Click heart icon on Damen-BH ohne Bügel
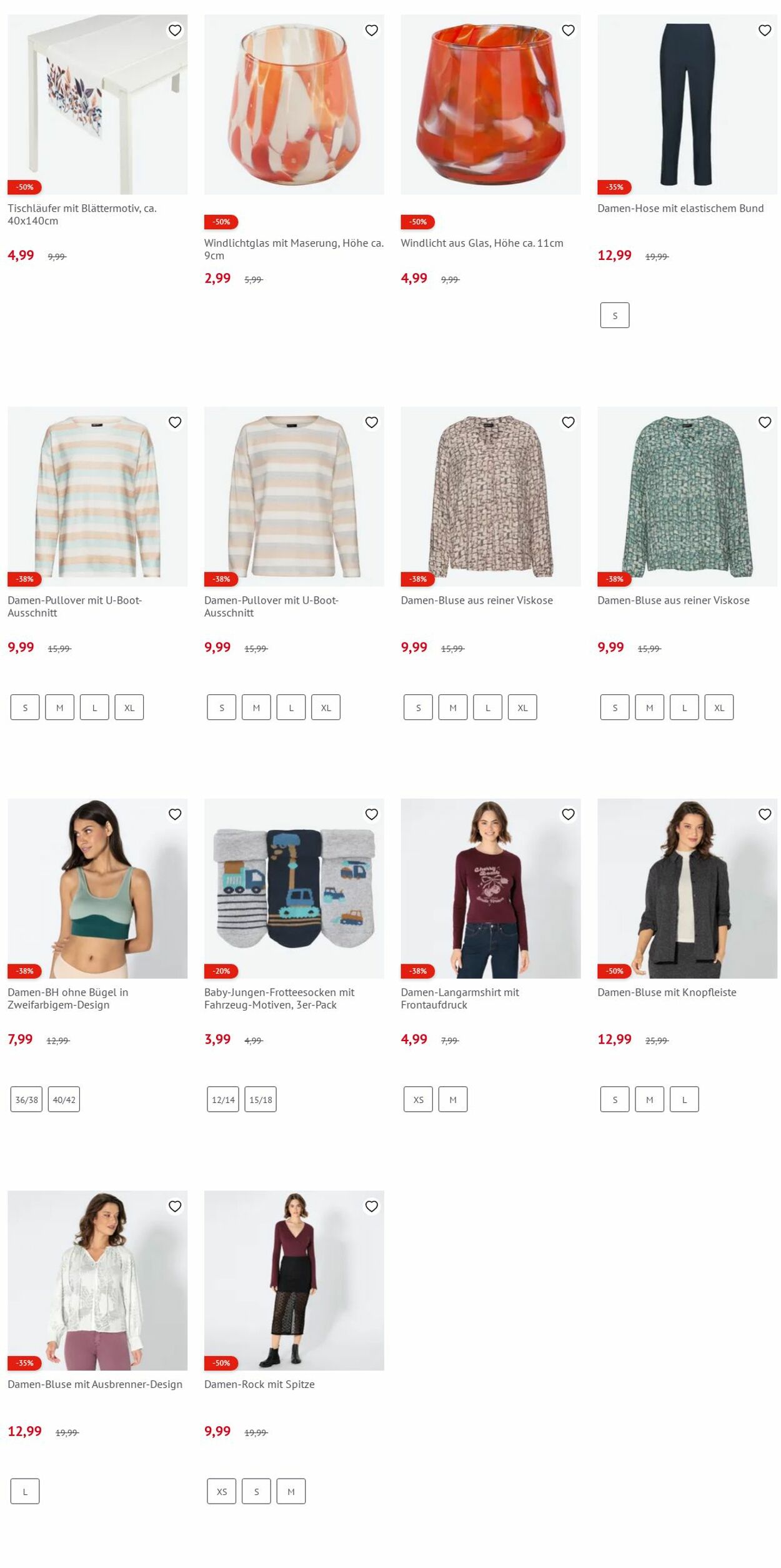This screenshot has width=781, height=1568. coord(175,814)
